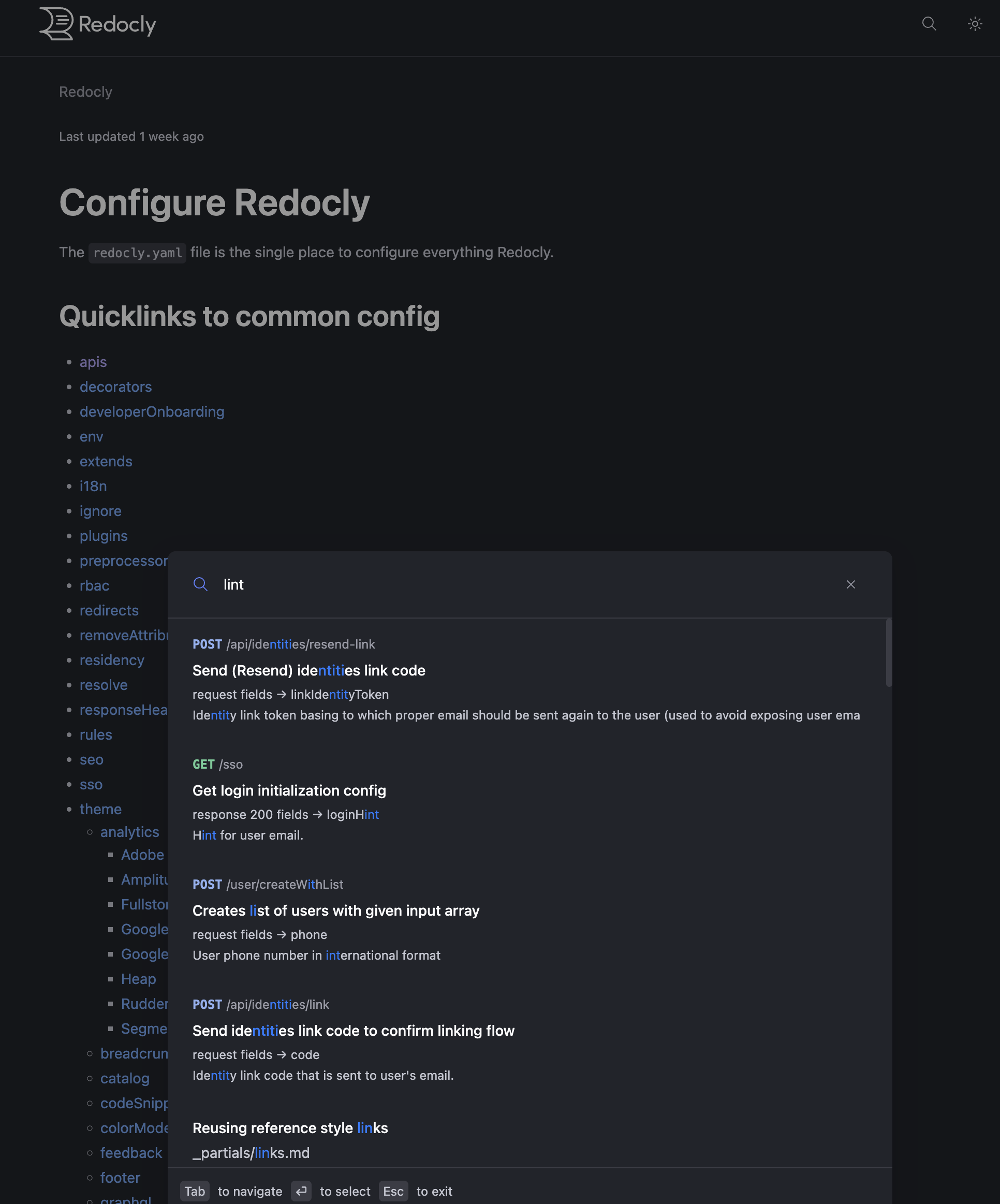Open result 'Send (Resend) identities link code'
Image resolution: width=1000 pixels, height=1204 pixels.
tap(309, 670)
